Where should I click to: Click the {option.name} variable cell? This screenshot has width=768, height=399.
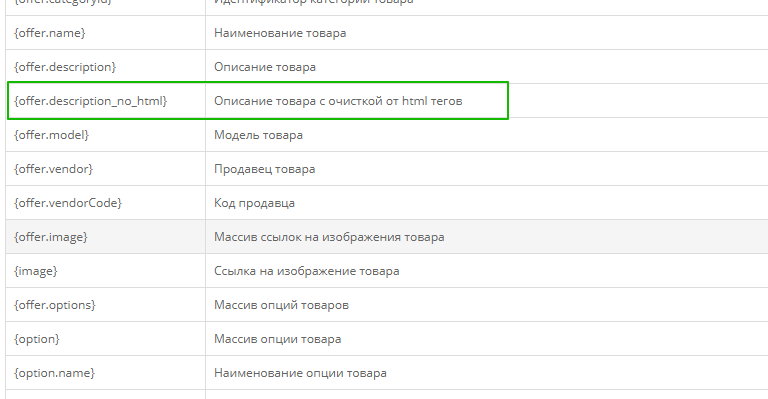coord(105,373)
